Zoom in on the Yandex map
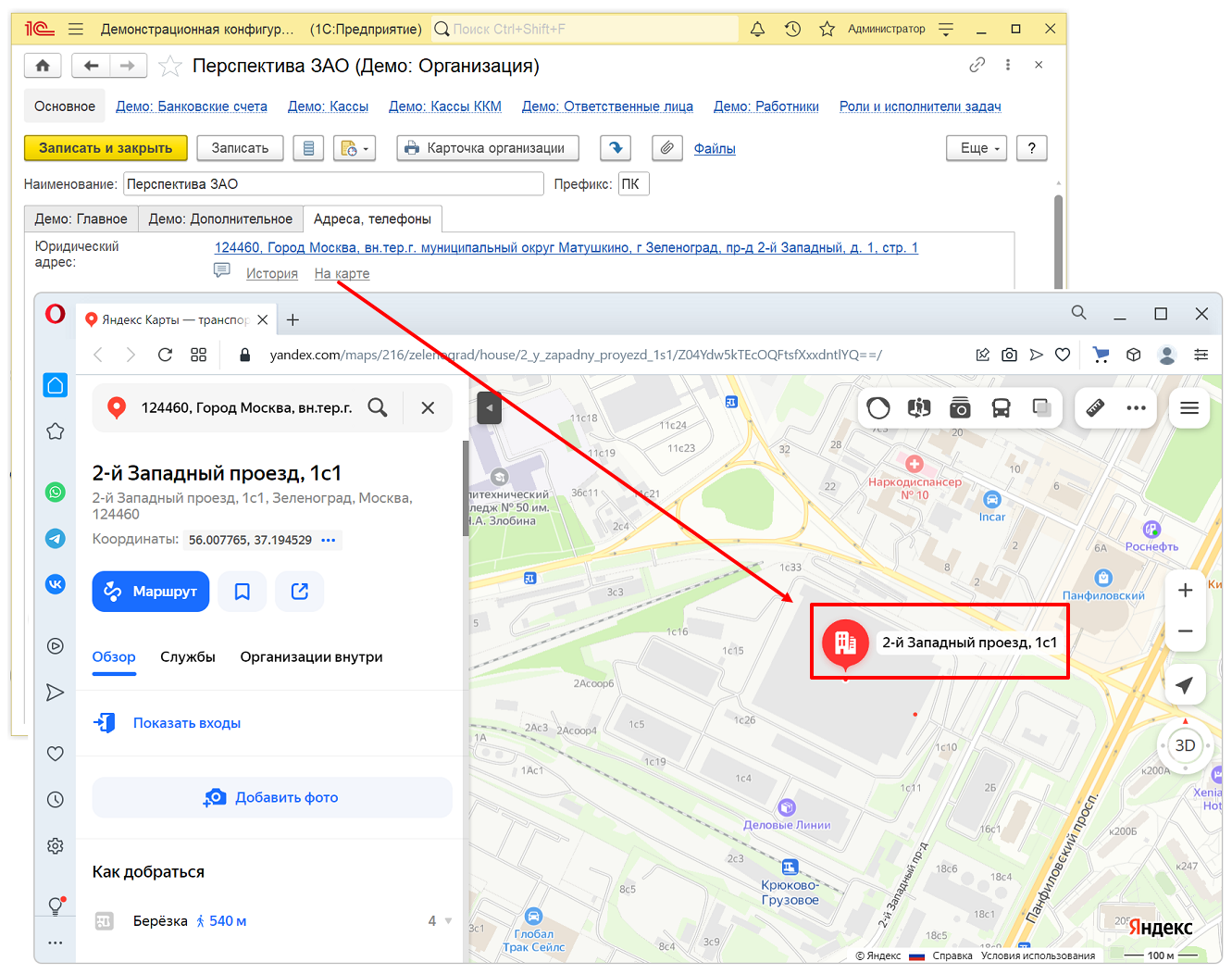The height and width of the screenshot is (974, 1232). (x=1185, y=591)
